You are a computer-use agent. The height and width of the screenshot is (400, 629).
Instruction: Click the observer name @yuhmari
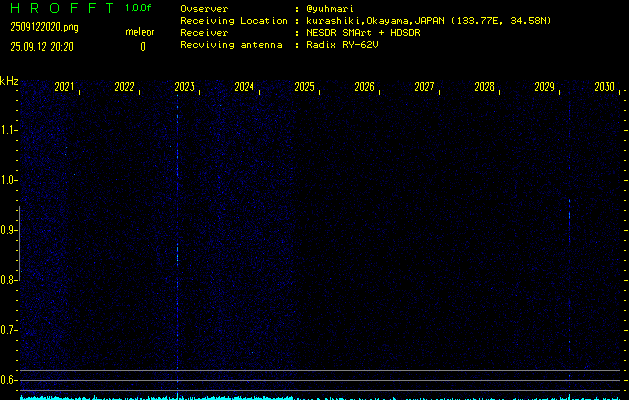330,9
